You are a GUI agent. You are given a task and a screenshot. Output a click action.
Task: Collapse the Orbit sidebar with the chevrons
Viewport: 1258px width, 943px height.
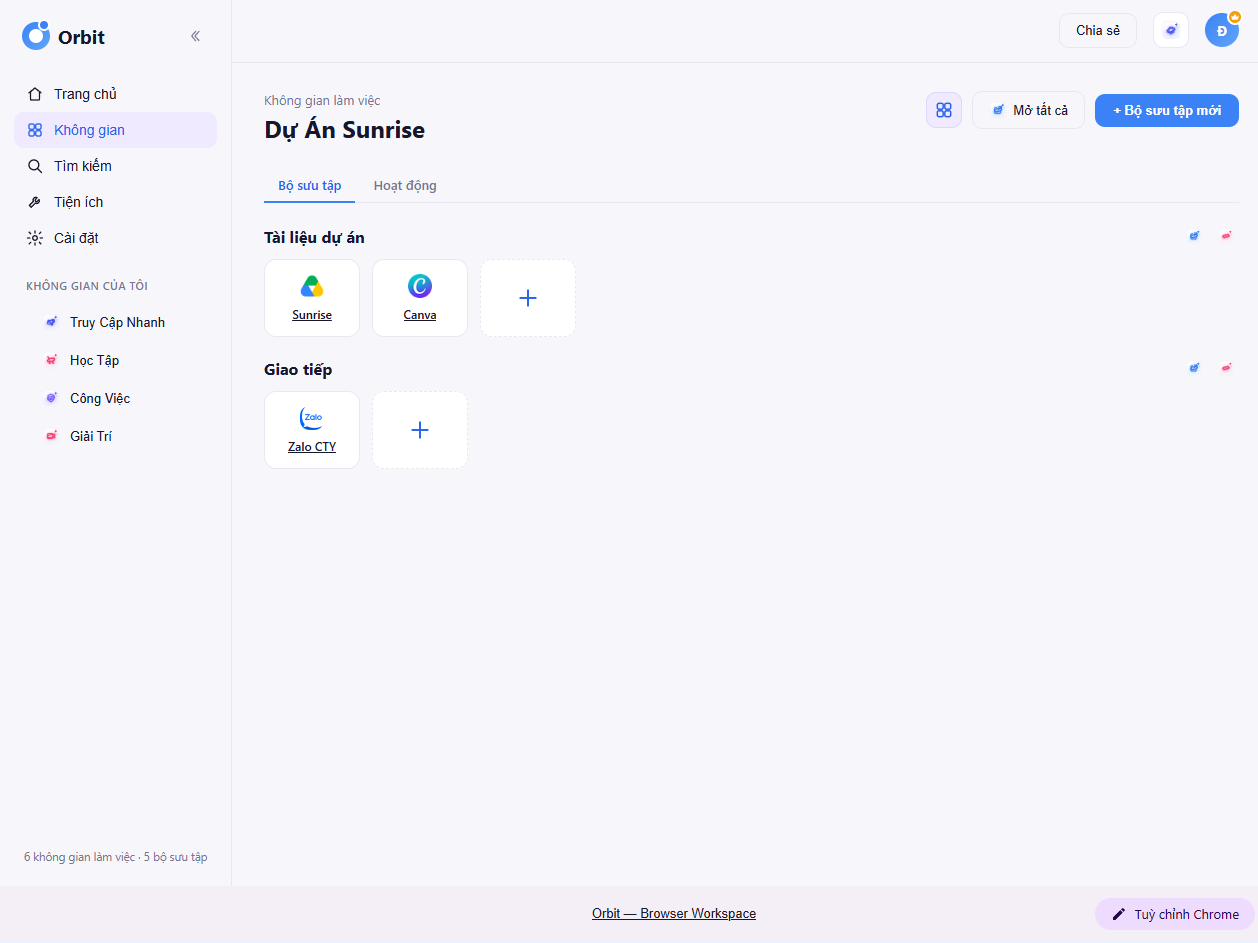tap(195, 36)
